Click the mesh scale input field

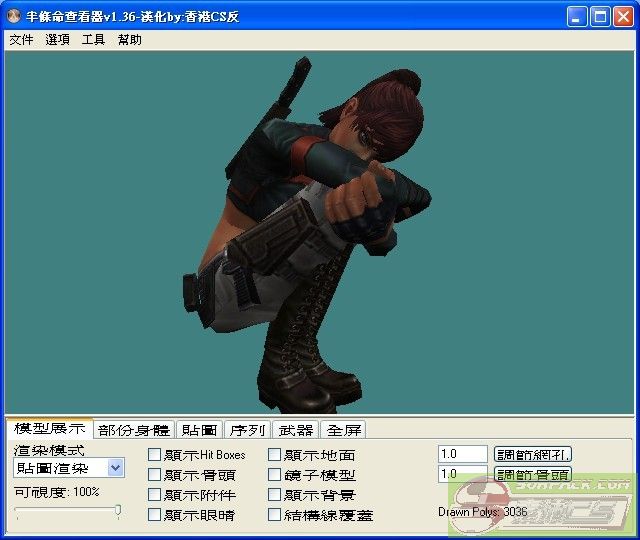(462, 454)
